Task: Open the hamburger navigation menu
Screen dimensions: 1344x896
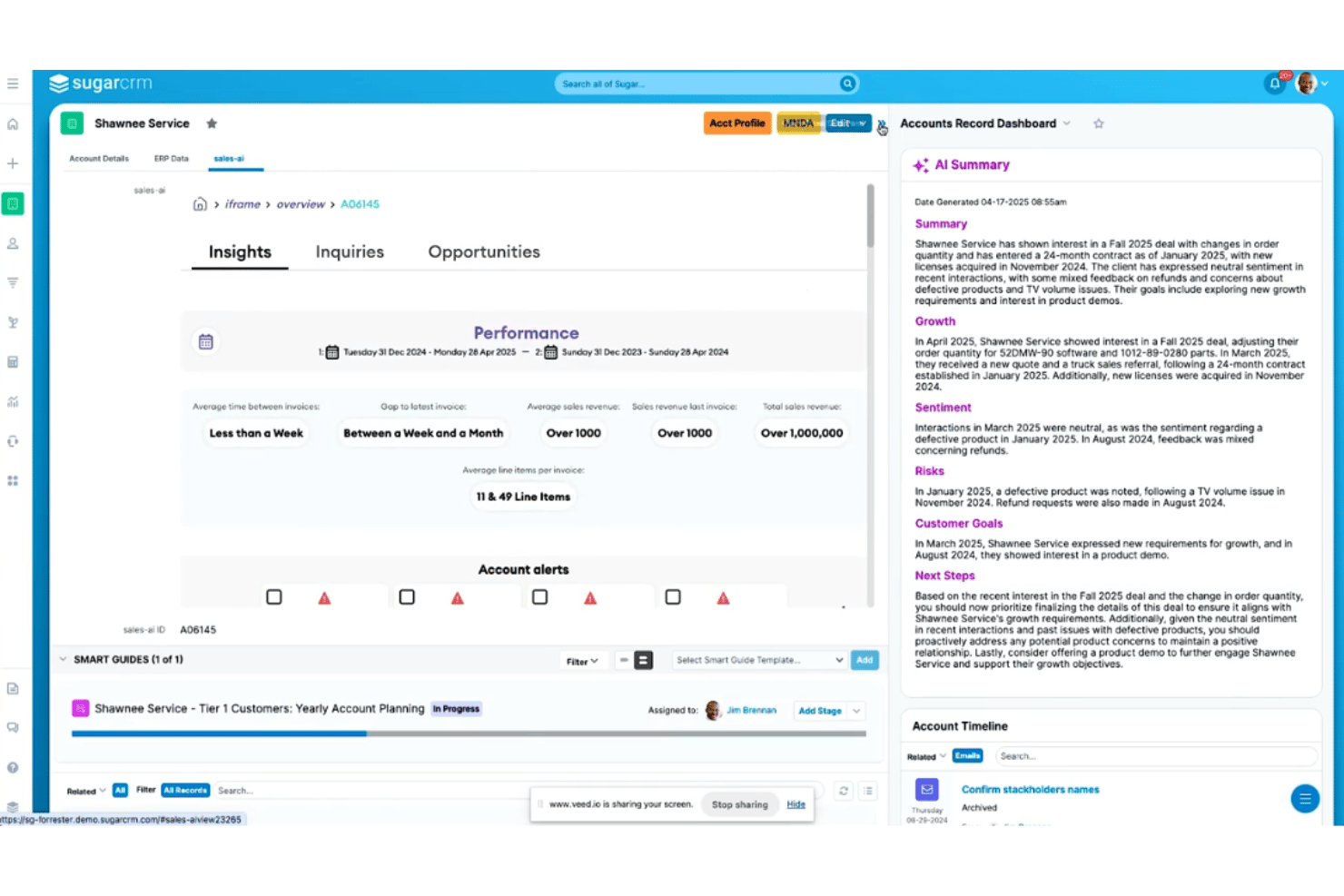Action: point(13,84)
